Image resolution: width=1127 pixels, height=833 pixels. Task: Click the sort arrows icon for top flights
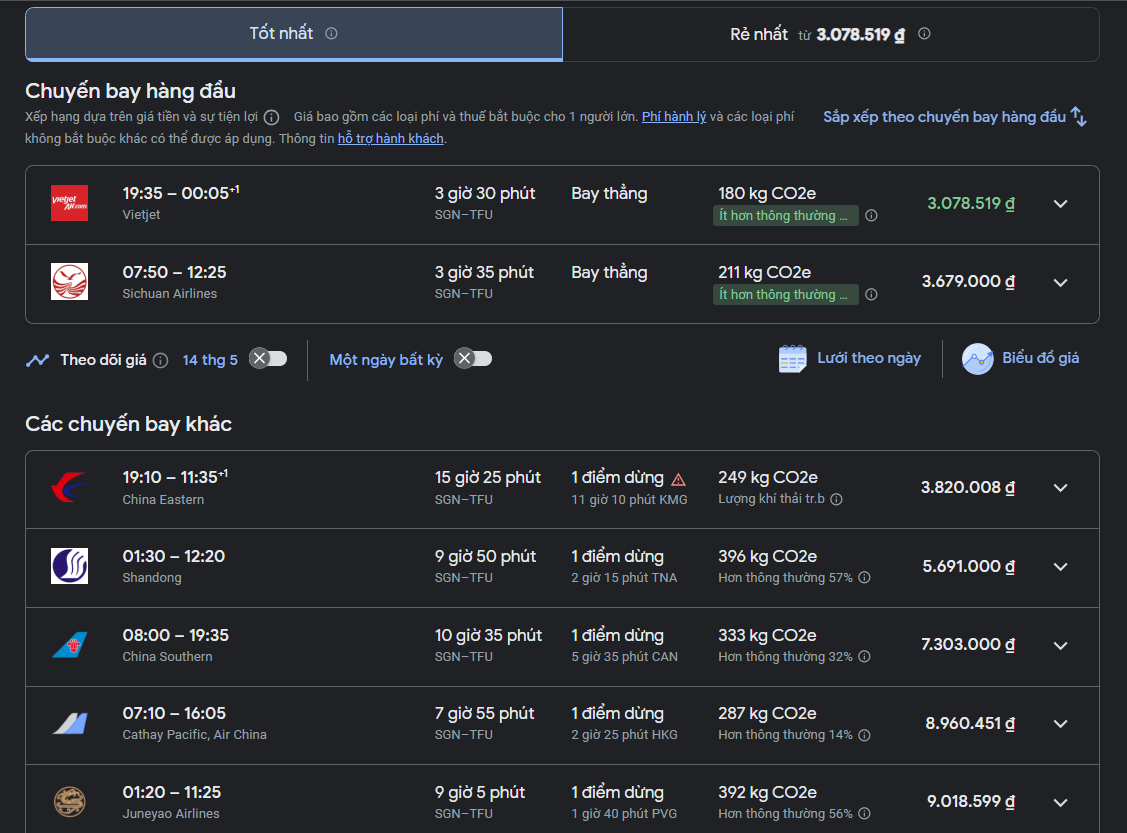(x=1079, y=117)
